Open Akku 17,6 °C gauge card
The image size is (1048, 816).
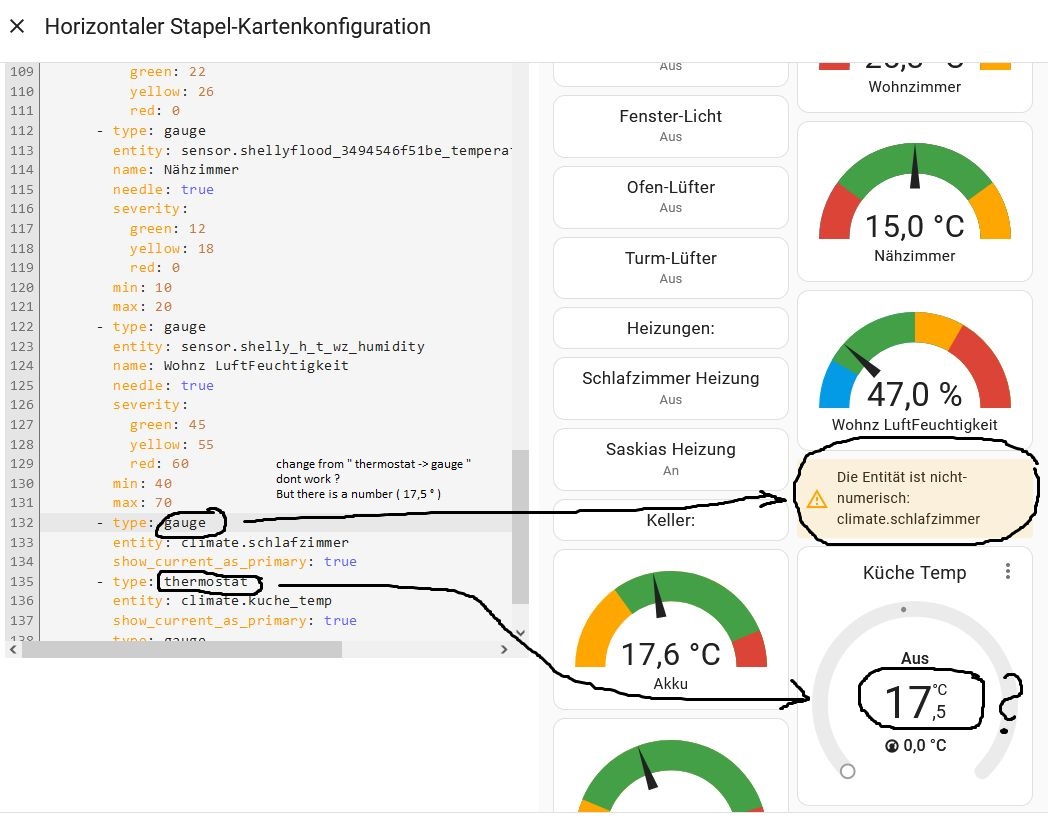tap(670, 629)
